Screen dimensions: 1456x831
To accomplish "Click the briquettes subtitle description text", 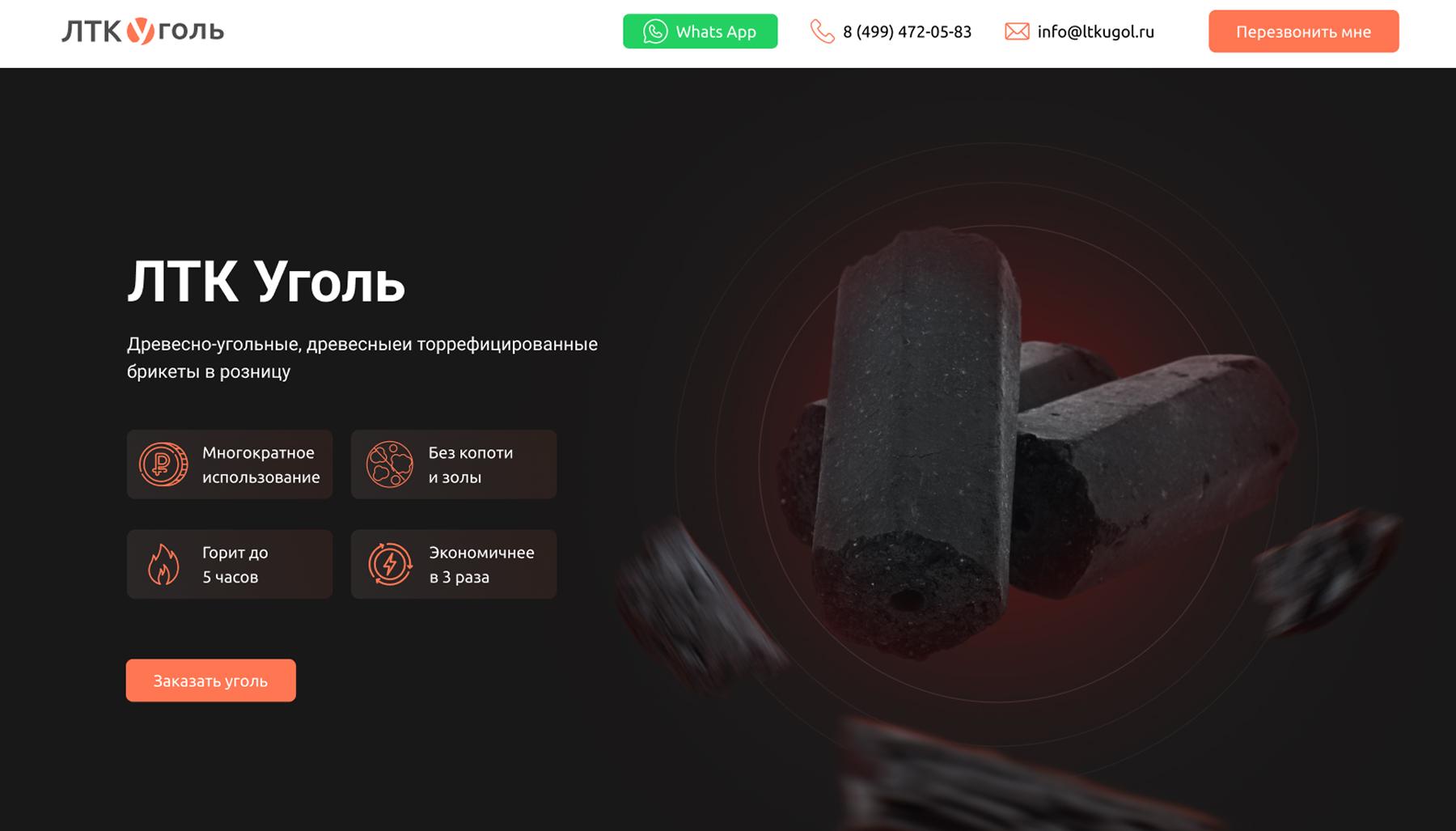I will click(x=362, y=358).
